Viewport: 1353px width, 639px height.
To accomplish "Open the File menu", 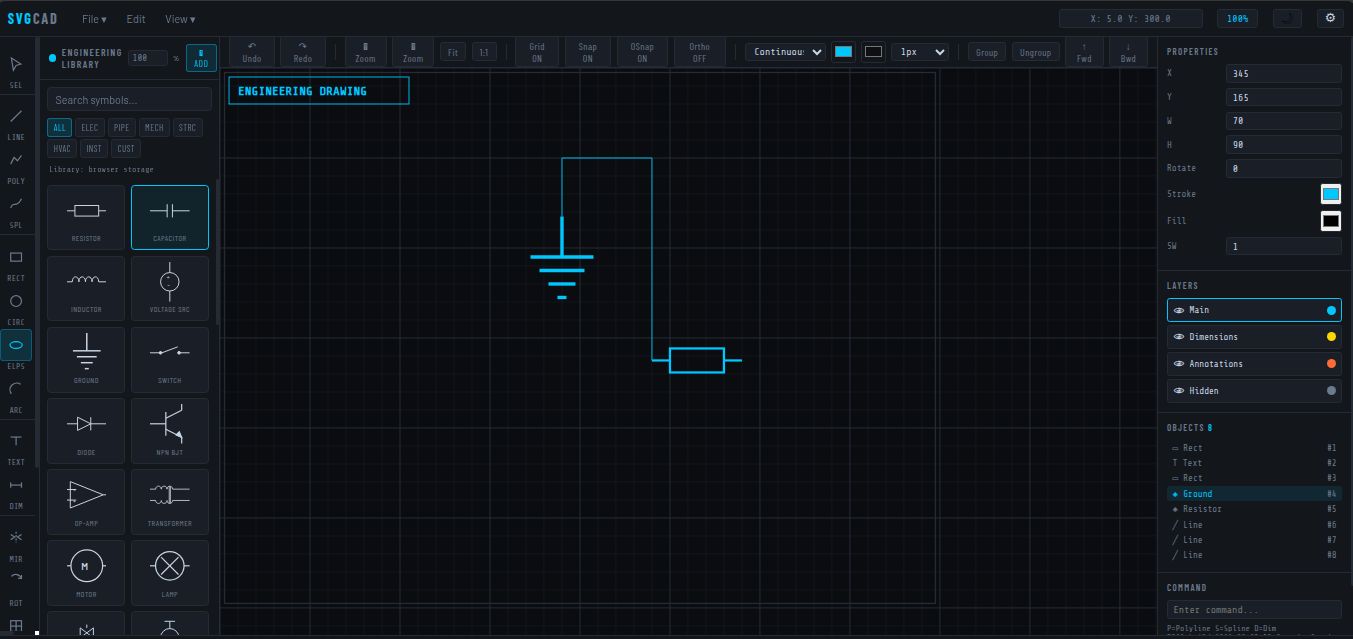I will 94,19.
